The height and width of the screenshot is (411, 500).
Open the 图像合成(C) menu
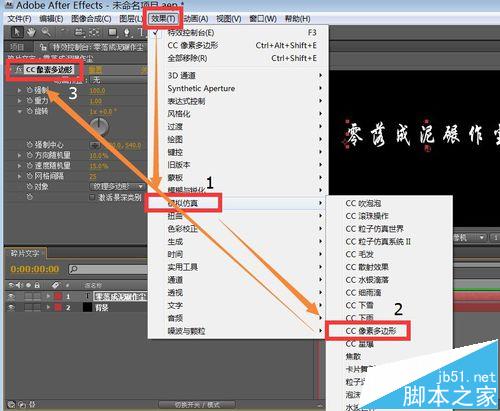tap(91, 19)
